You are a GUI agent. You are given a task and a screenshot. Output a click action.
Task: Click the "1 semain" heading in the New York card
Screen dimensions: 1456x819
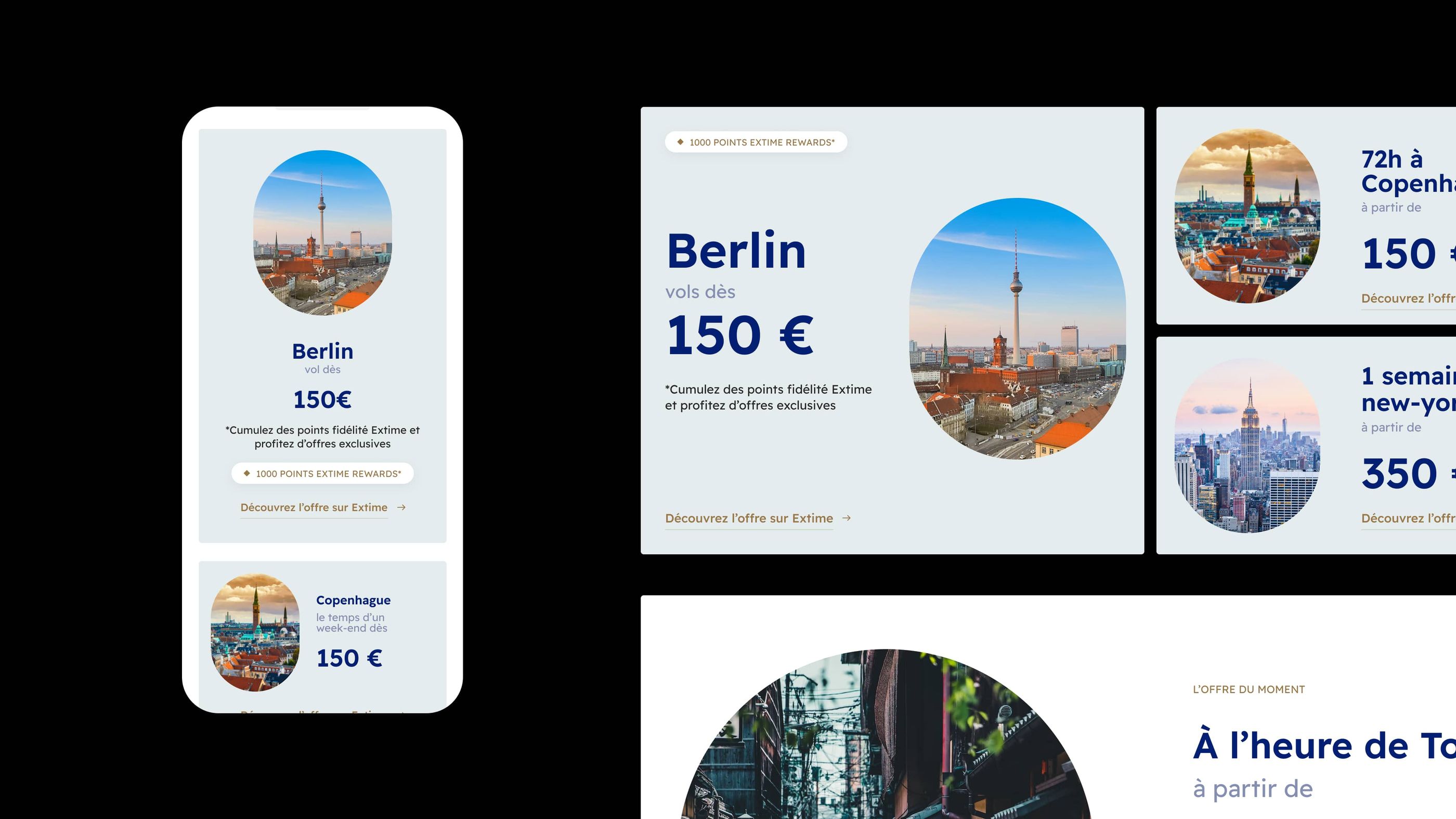(x=1409, y=376)
